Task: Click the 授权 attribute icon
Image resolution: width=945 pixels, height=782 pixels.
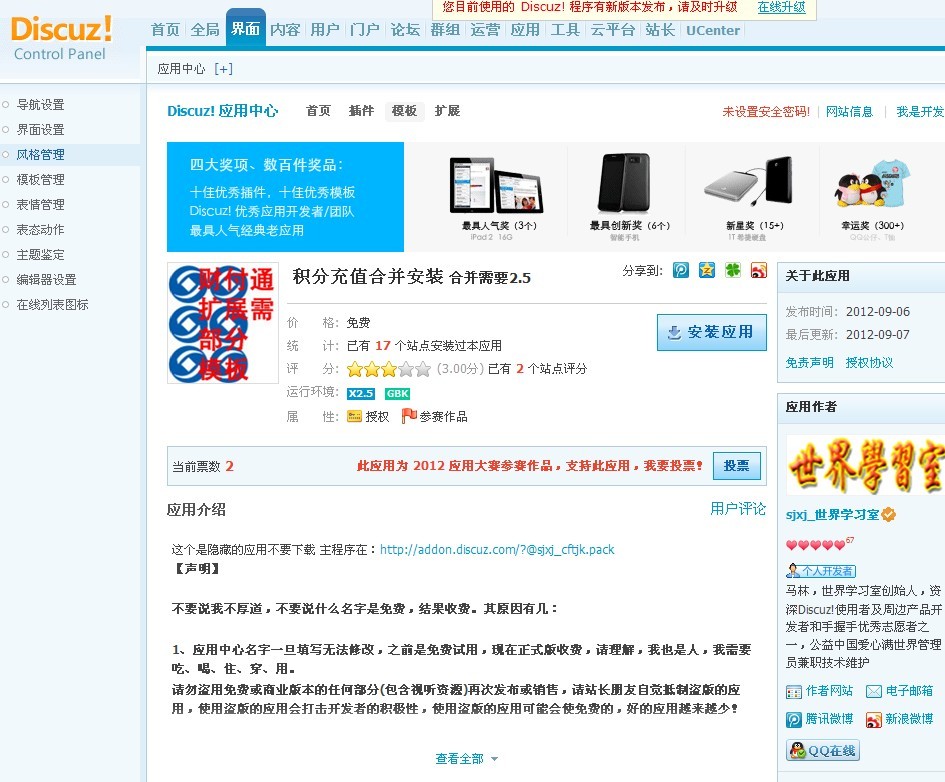Action: 354,416
